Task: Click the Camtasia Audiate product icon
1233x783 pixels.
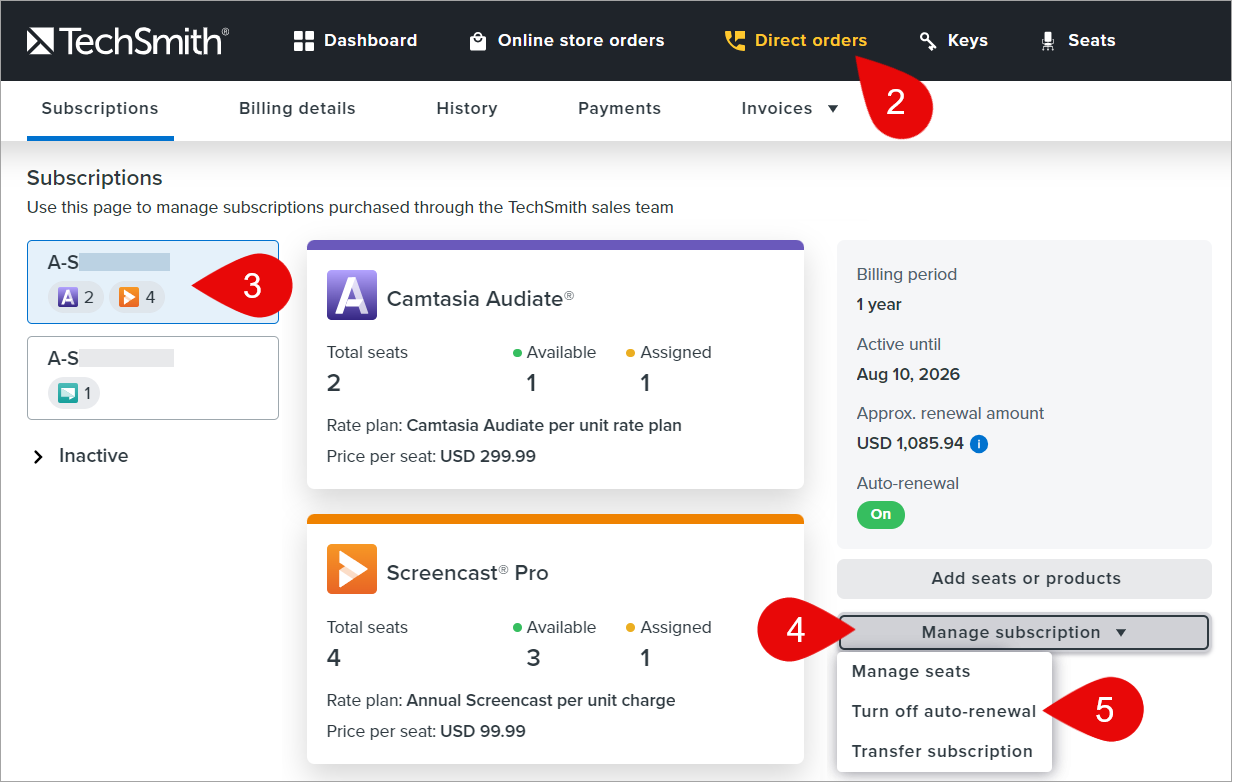Action: (352, 295)
